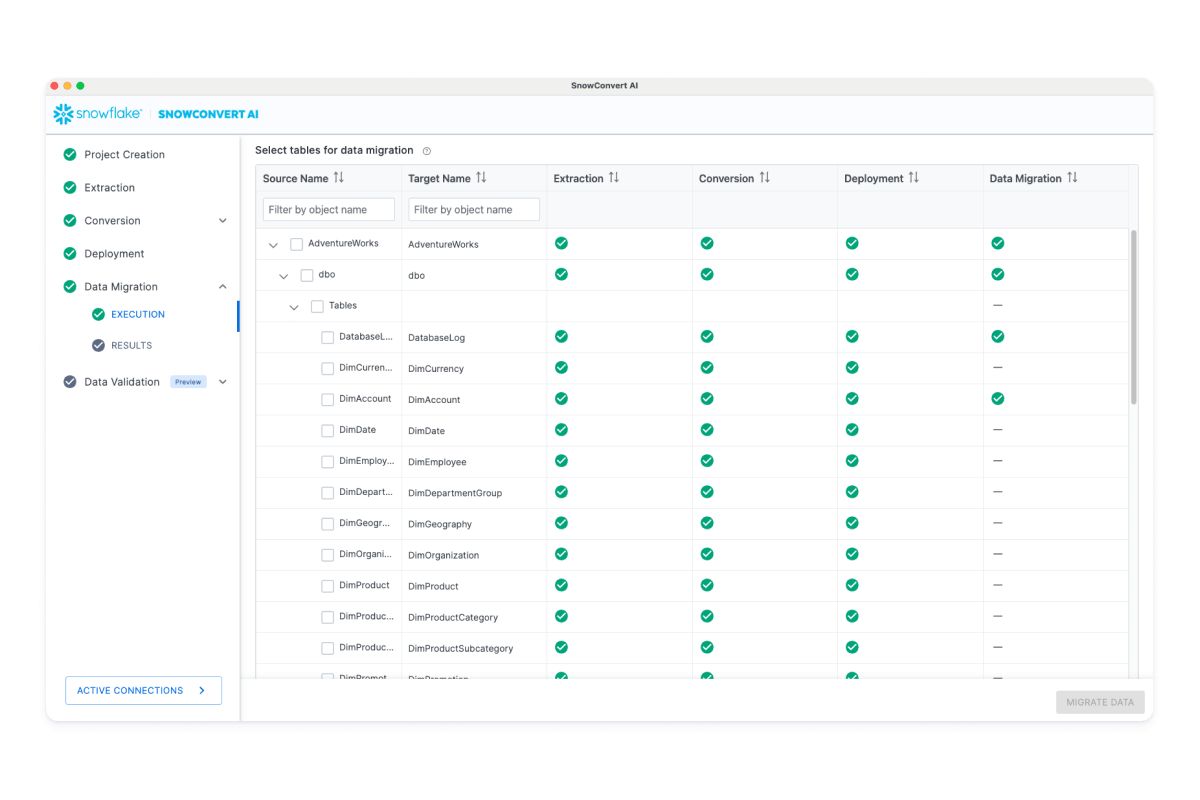Click DimProduct Extraction status check icon

click(x=561, y=584)
